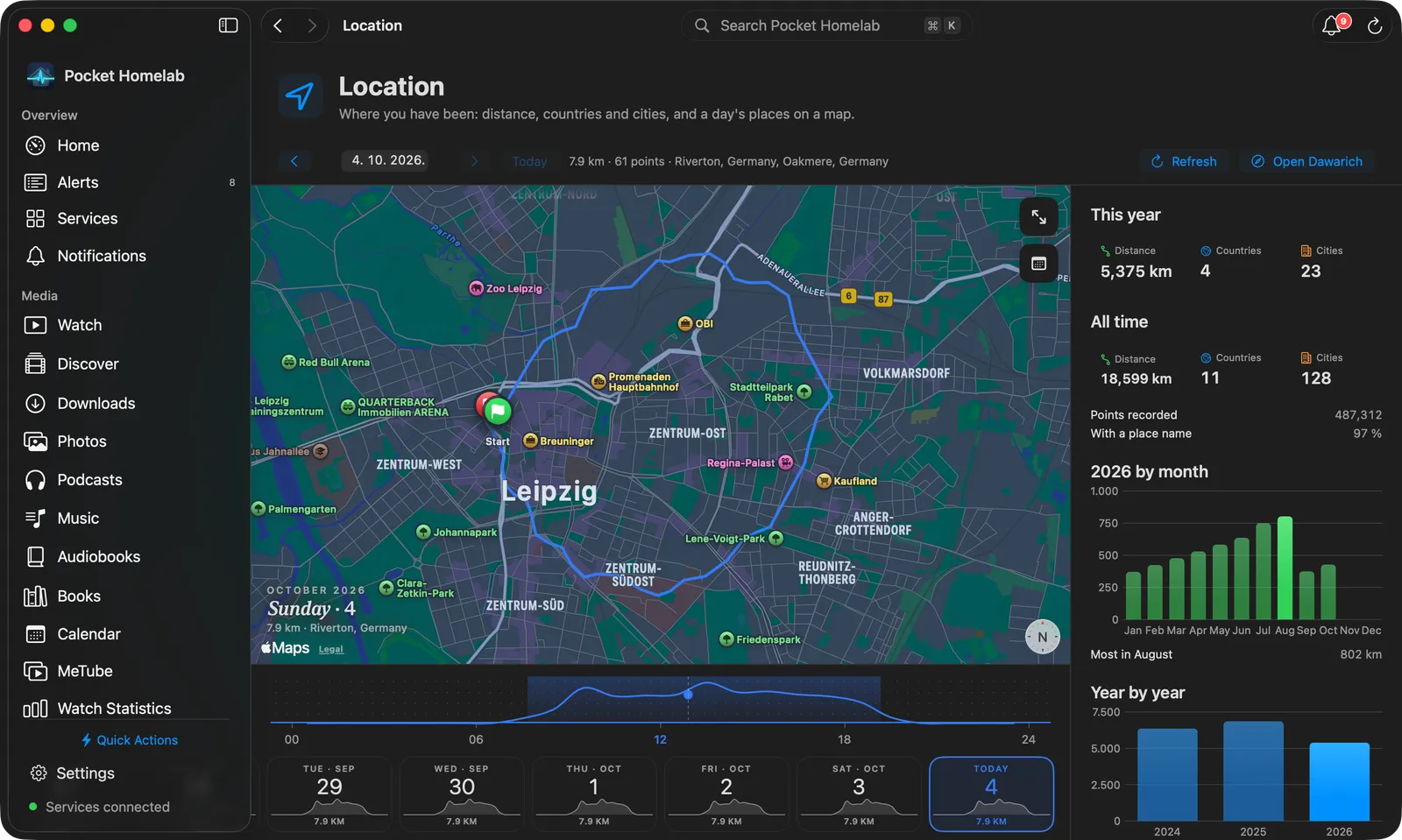Click the Refresh button
The image size is (1402, 840).
pos(1184,161)
